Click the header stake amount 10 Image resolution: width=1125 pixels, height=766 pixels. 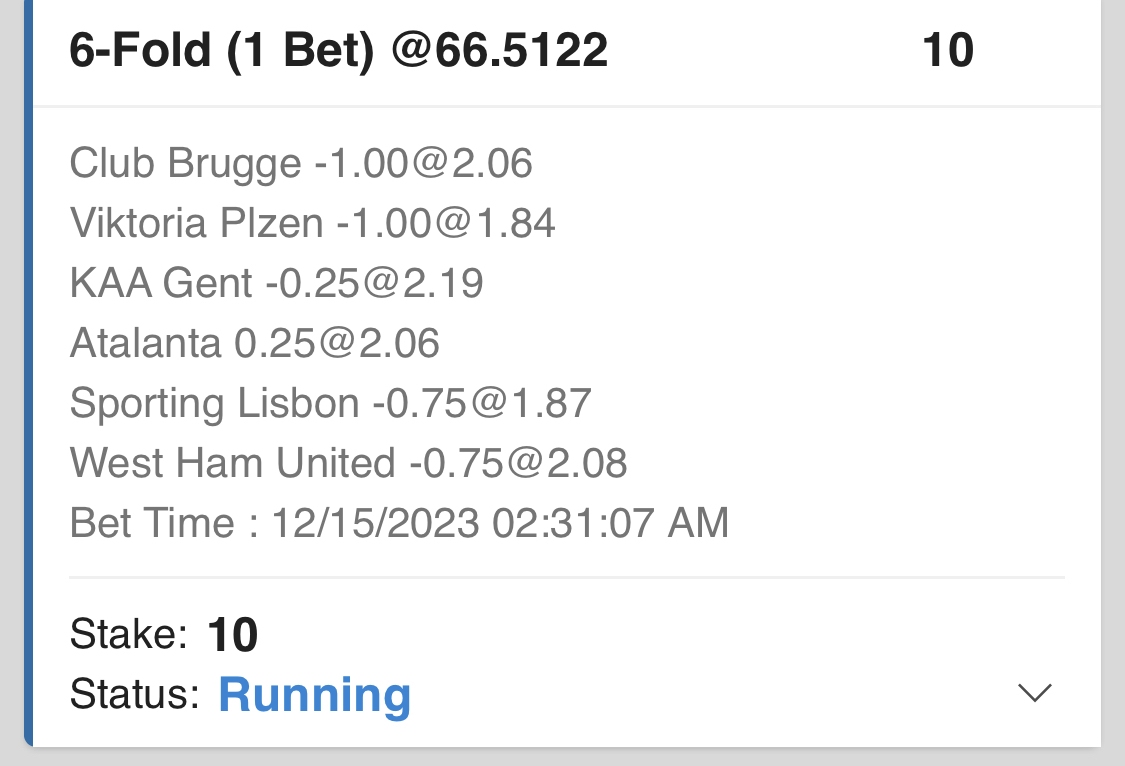point(947,50)
